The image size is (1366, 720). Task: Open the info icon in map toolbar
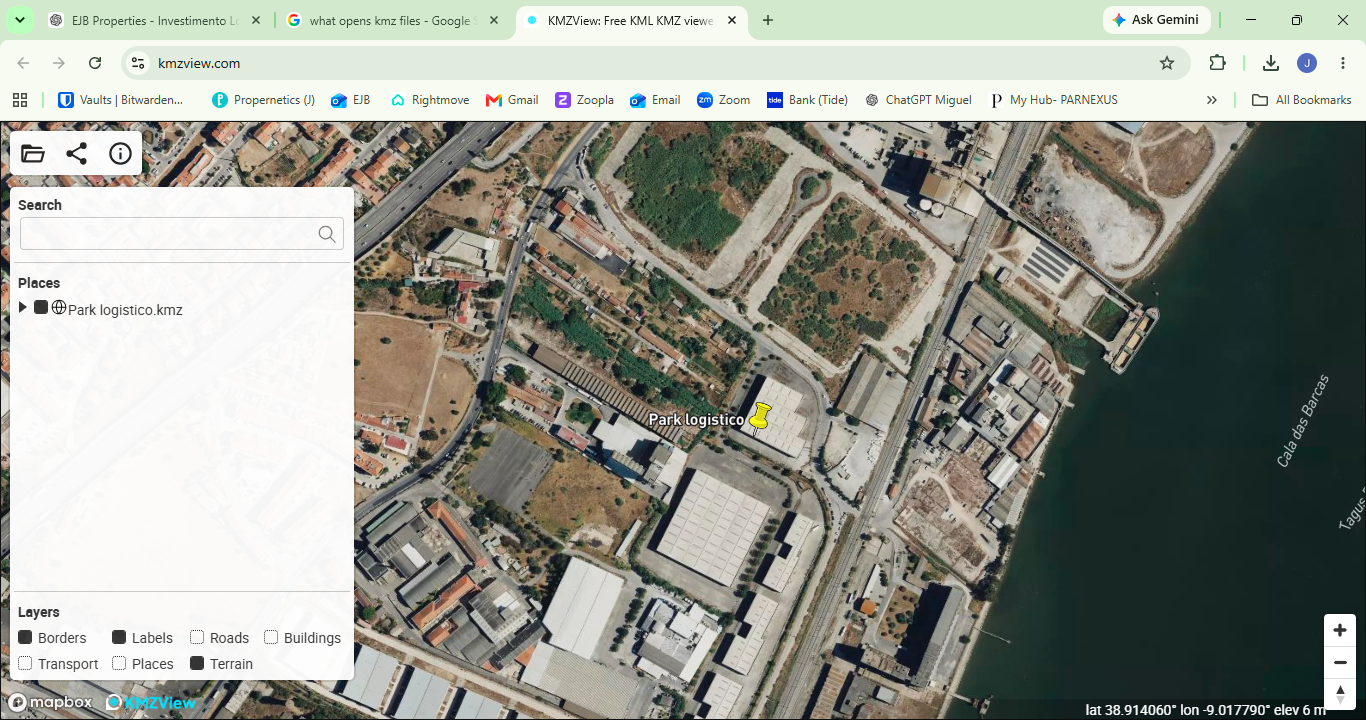pos(120,154)
